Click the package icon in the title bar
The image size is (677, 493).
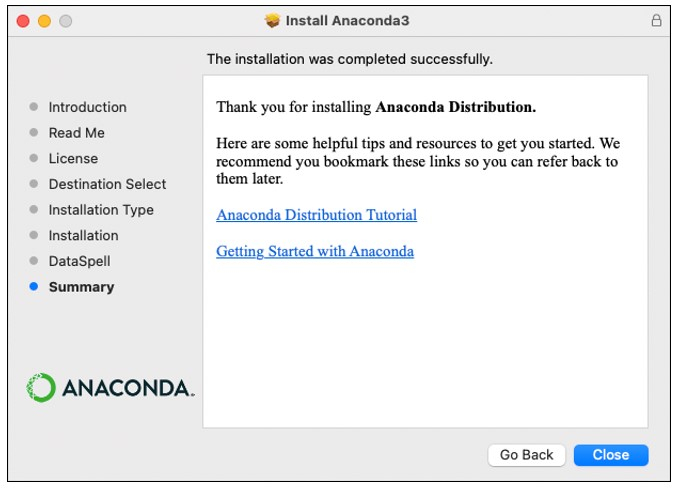pyautogui.click(x=272, y=20)
